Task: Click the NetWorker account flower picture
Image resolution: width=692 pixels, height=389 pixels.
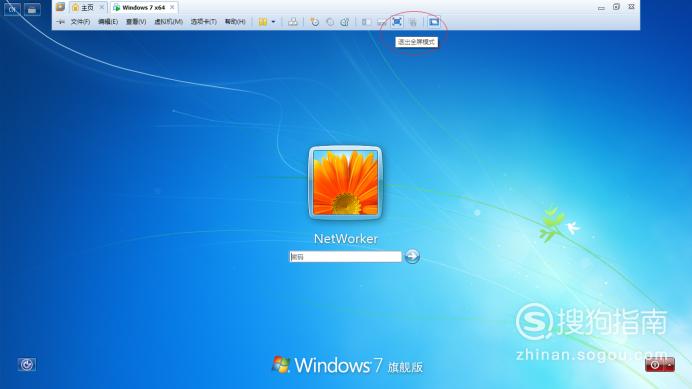Action: click(346, 182)
